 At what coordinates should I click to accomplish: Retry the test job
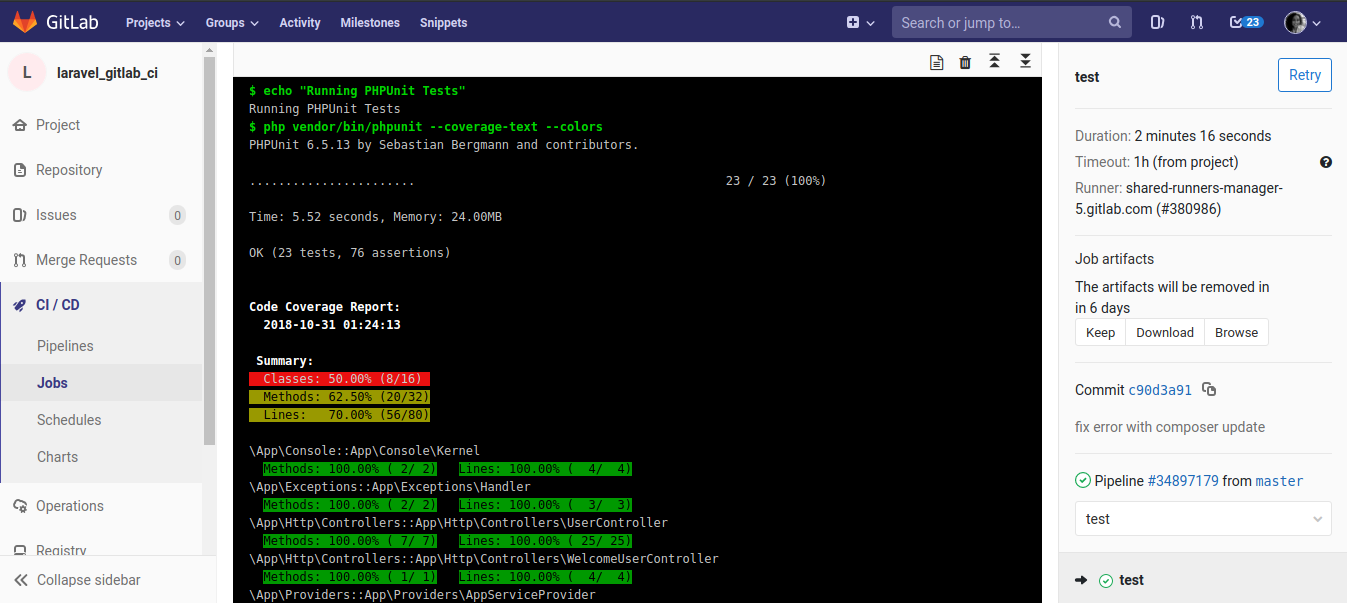(x=1304, y=74)
